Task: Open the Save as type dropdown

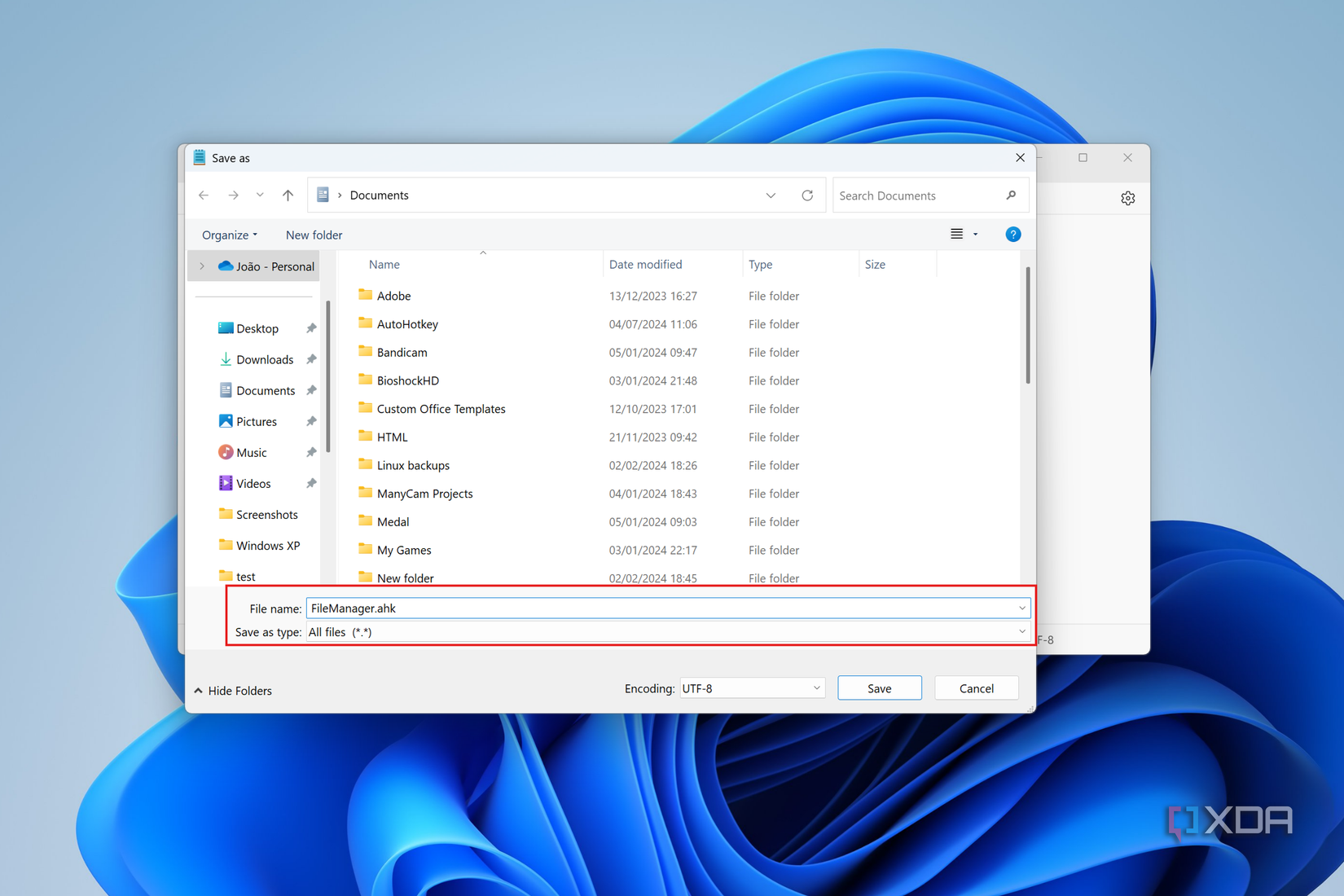Action: tap(1021, 631)
